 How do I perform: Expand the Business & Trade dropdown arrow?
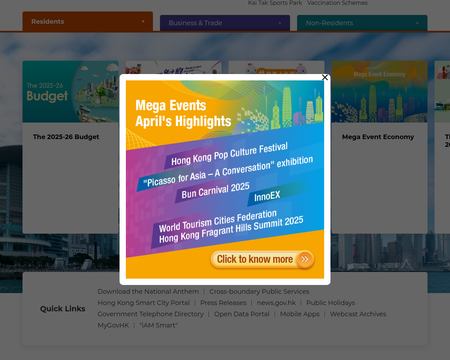pos(280,23)
